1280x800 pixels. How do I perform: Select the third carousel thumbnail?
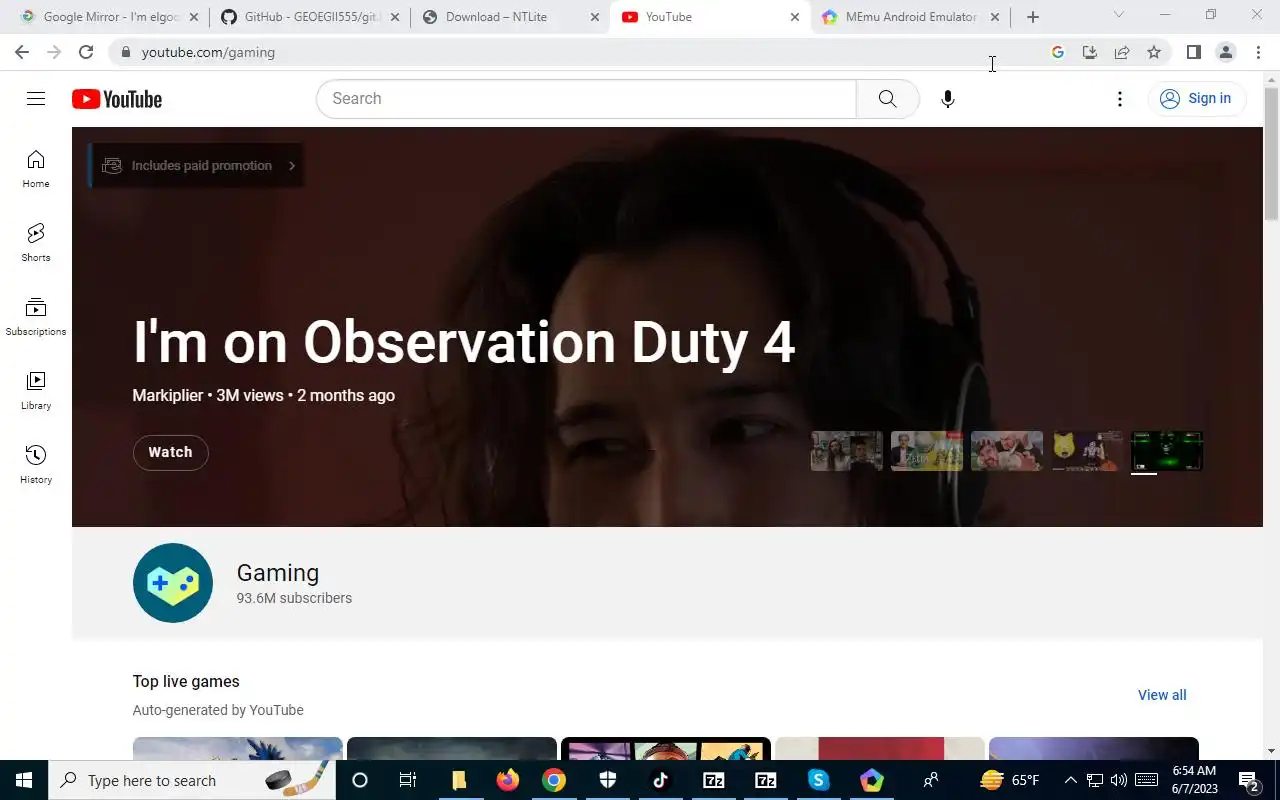1007,451
